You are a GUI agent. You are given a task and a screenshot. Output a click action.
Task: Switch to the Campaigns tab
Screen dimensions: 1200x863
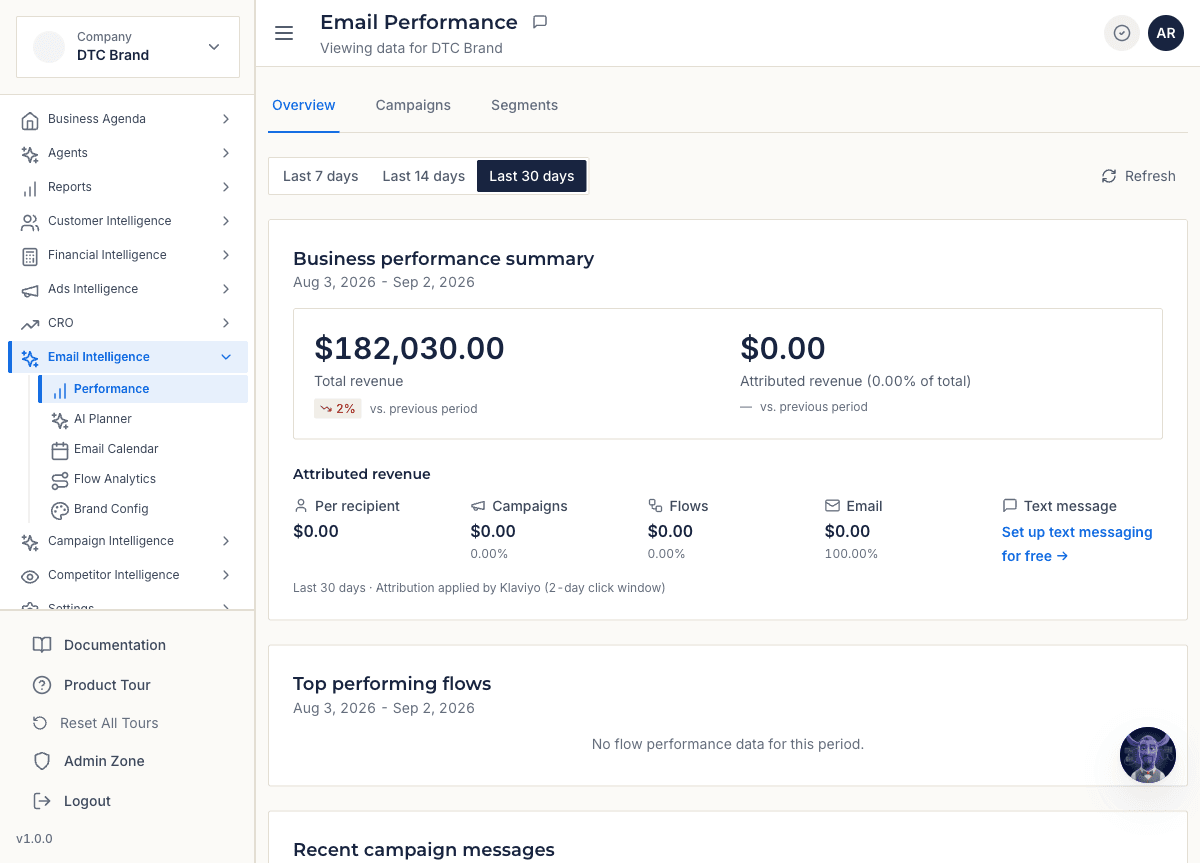click(413, 105)
